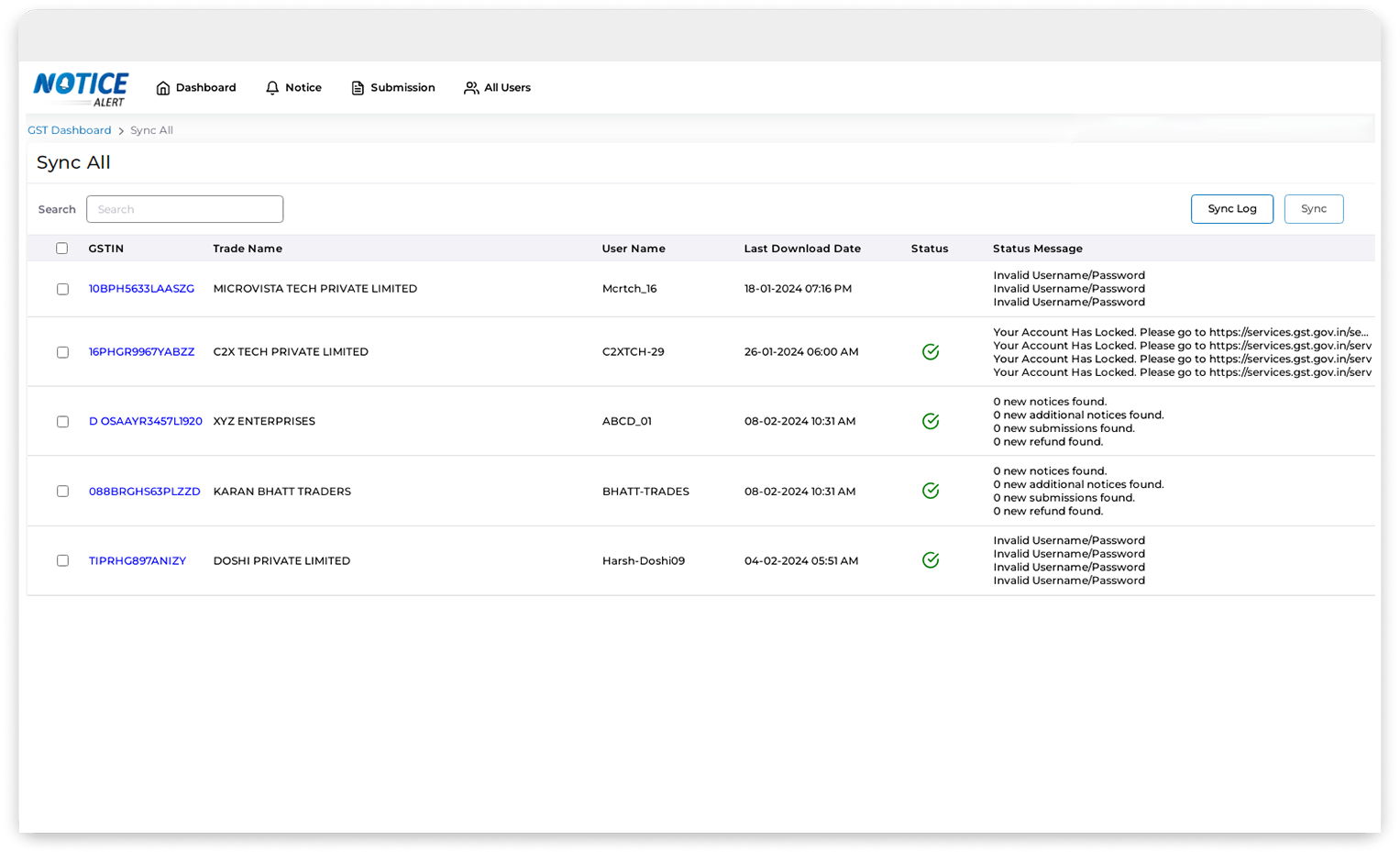This screenshot has width=1400, height=852.
Task: Click the Submission document icon
Action: [358, 88]
